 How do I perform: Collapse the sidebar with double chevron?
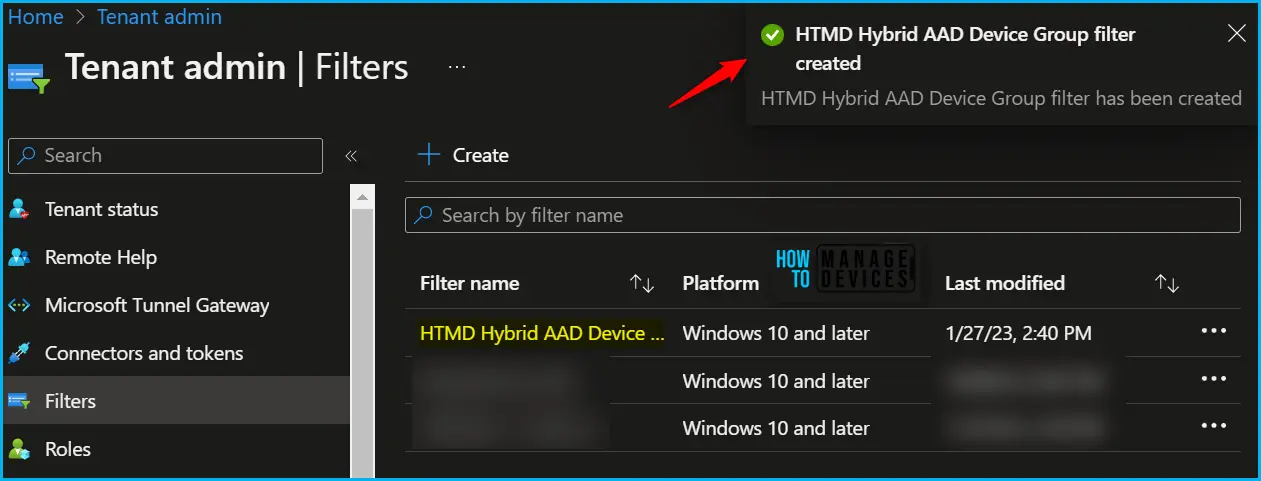(x=351, y=156)
